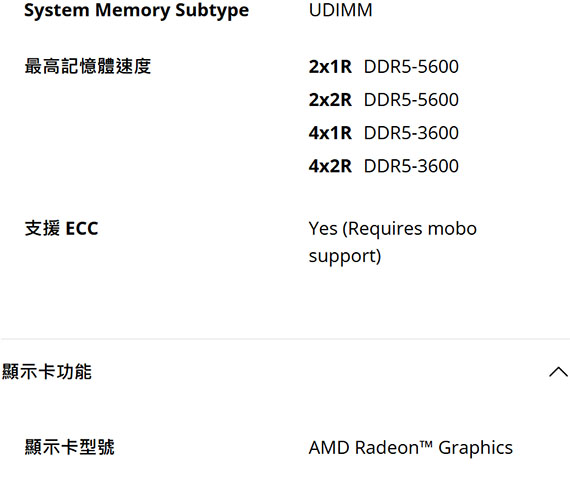Viewport: 570px width, 487px height.
Task: Click the UDIMM value text
Action: [340, 10]
